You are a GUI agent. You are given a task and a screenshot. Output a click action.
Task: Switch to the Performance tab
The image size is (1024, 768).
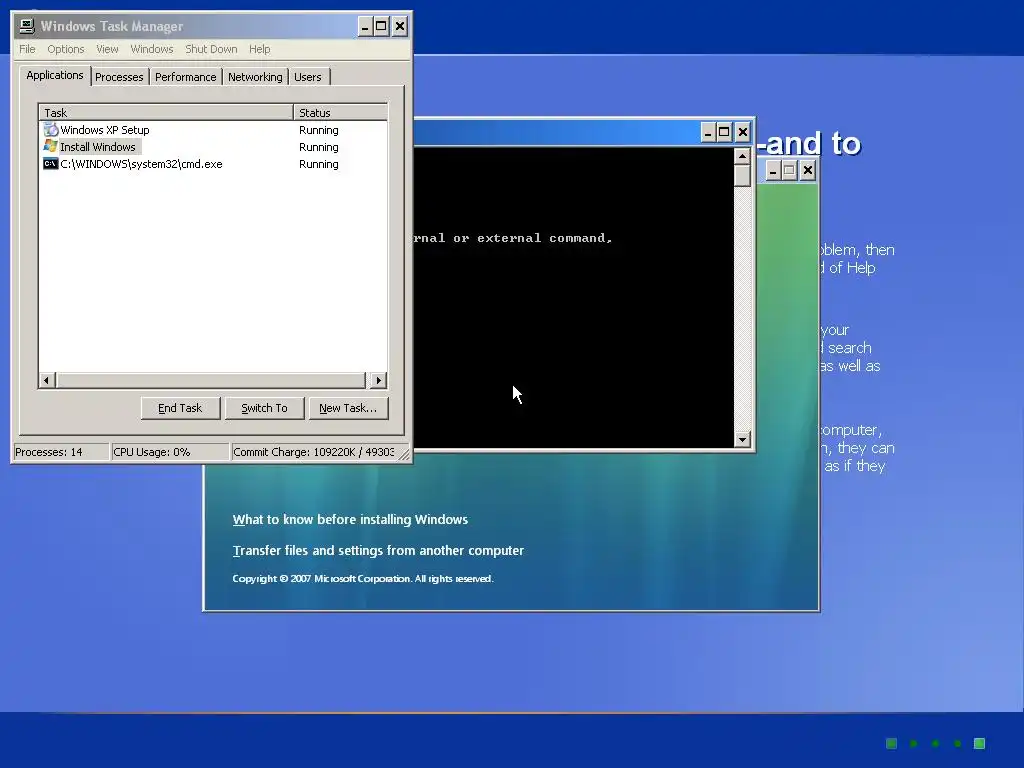[185, 77]
